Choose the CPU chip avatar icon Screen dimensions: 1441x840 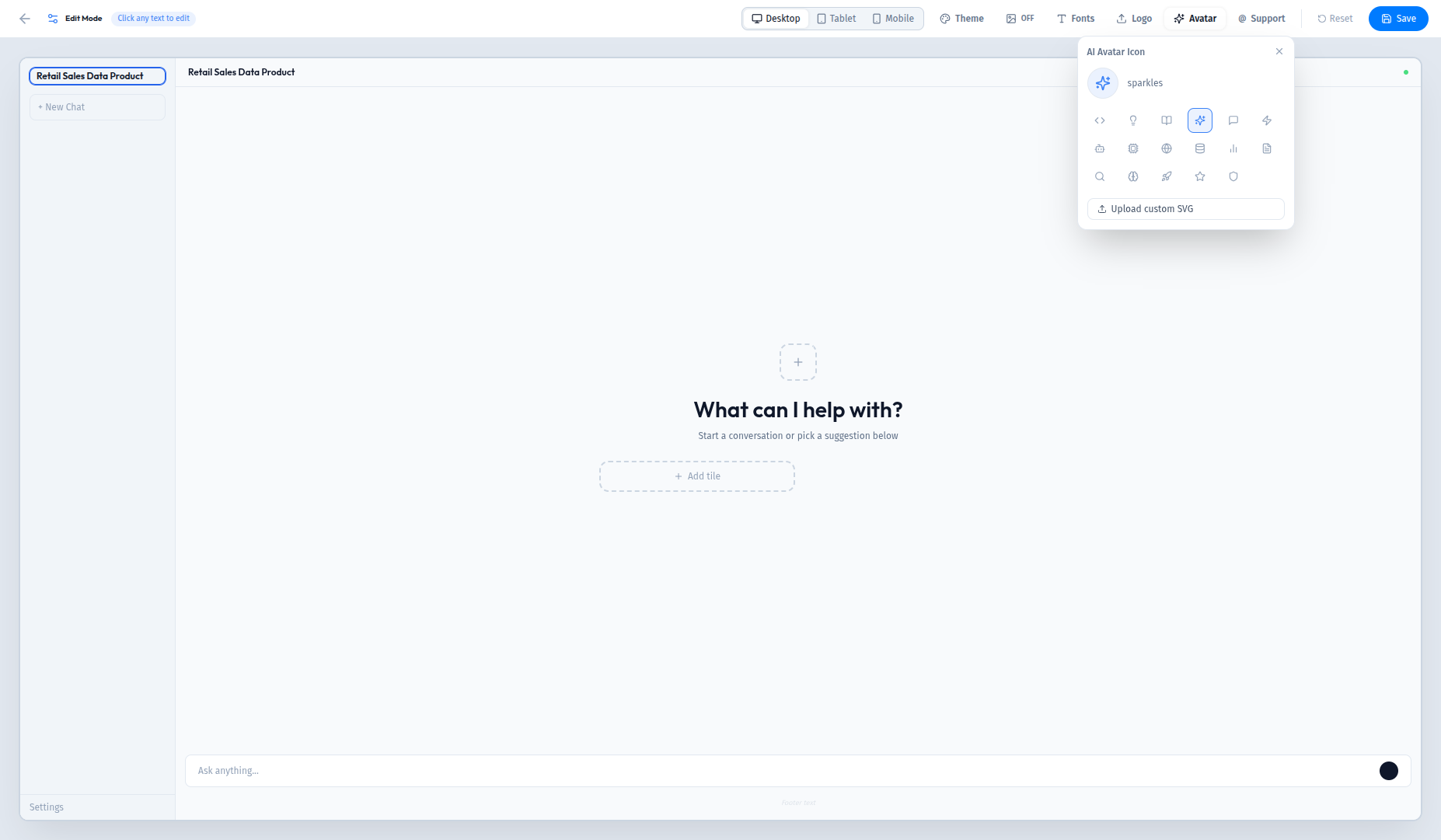(x=1133, y=148)
